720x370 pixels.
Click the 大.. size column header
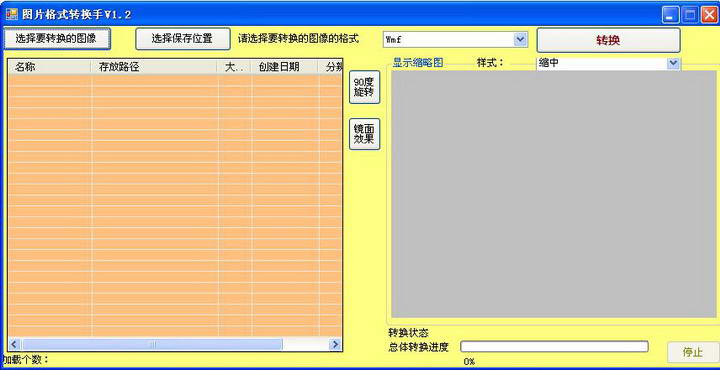[x=234, y=67]
